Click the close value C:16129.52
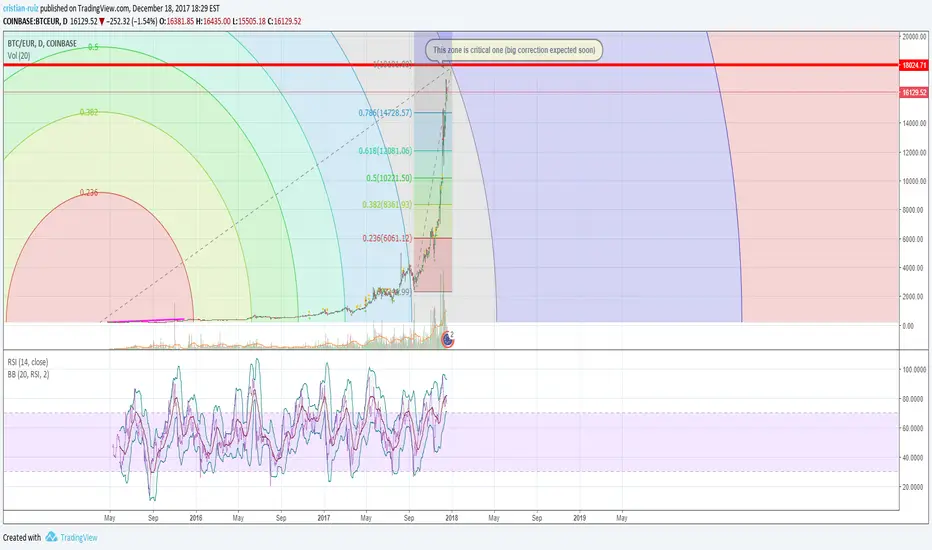This screenshot has width=932, height=550. coord(284,21)
